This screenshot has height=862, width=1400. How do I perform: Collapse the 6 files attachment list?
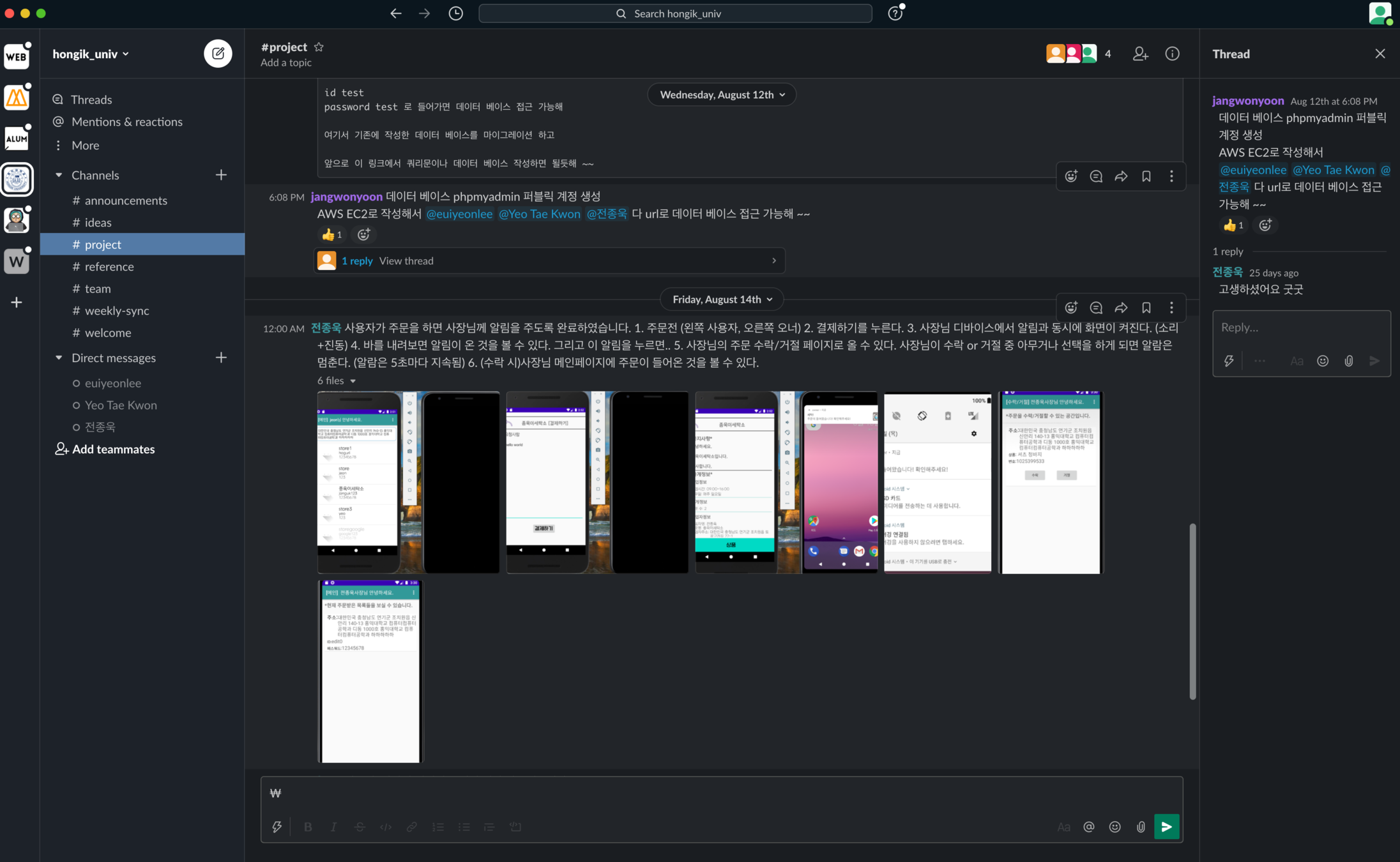pos(353,381)
